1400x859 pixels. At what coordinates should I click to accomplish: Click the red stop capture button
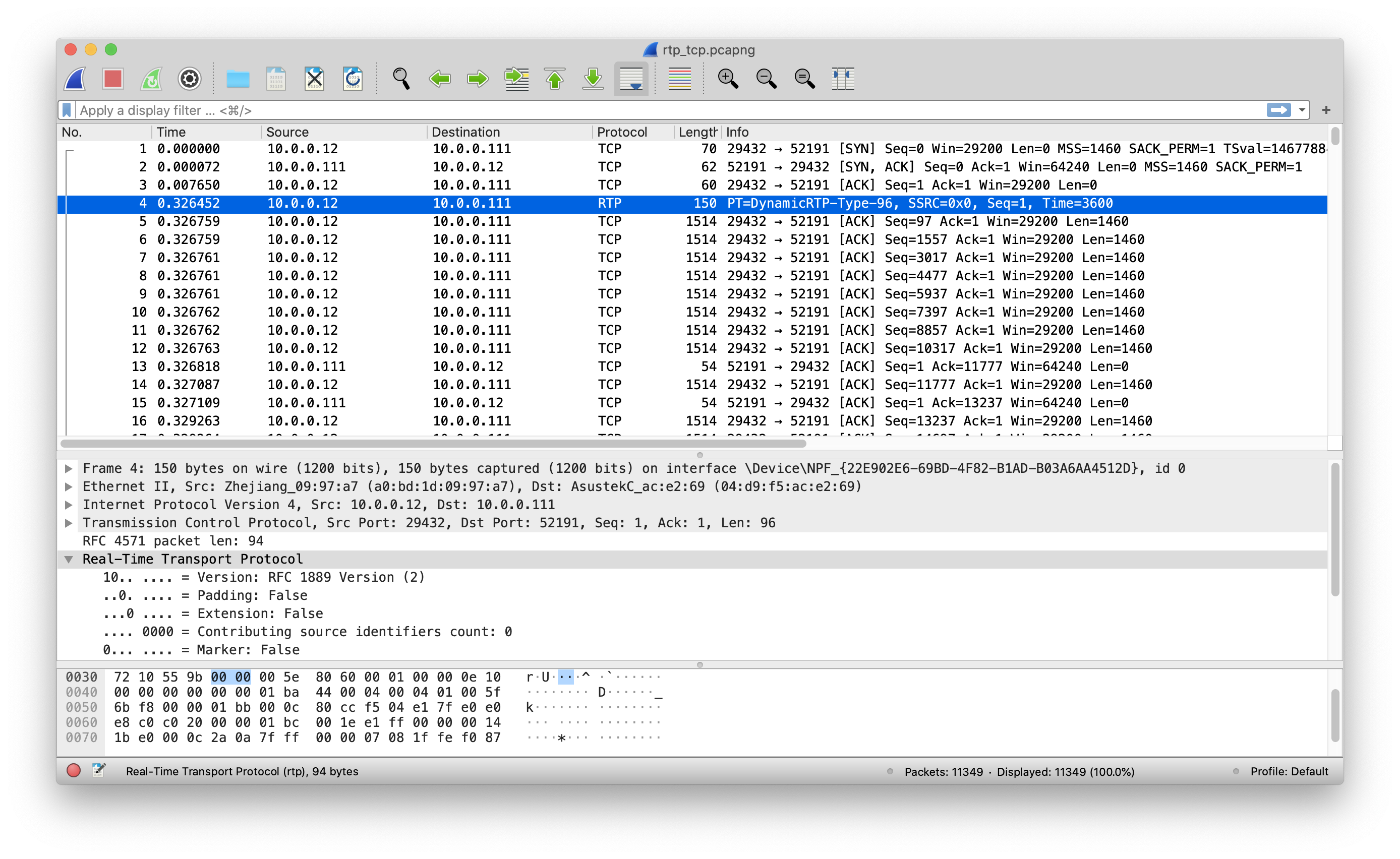[x=112, y=79]
